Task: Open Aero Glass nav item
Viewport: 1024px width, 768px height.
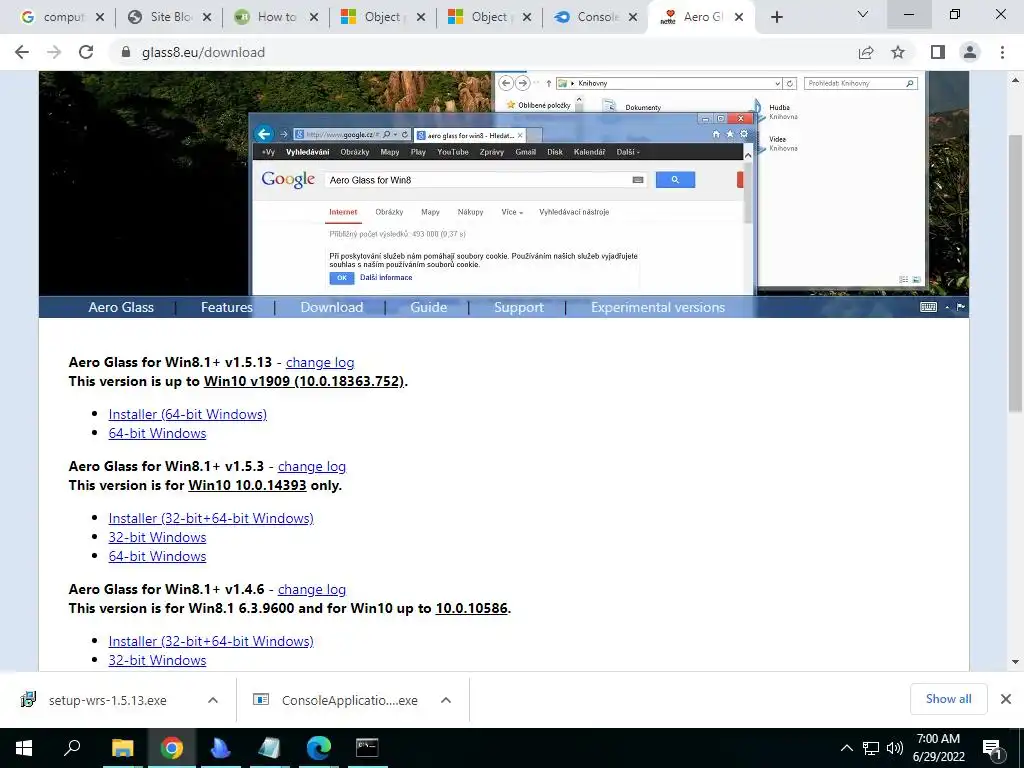Action: click(x=121, y=307)
